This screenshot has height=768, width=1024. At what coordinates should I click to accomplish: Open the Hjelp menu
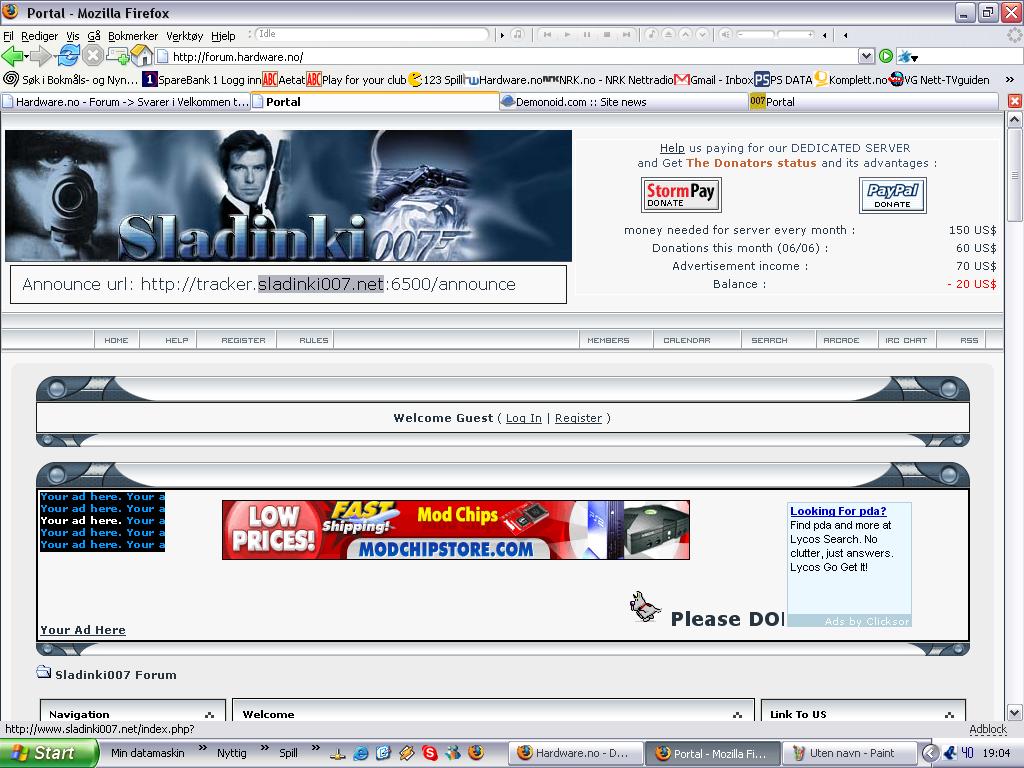[223, 36]
